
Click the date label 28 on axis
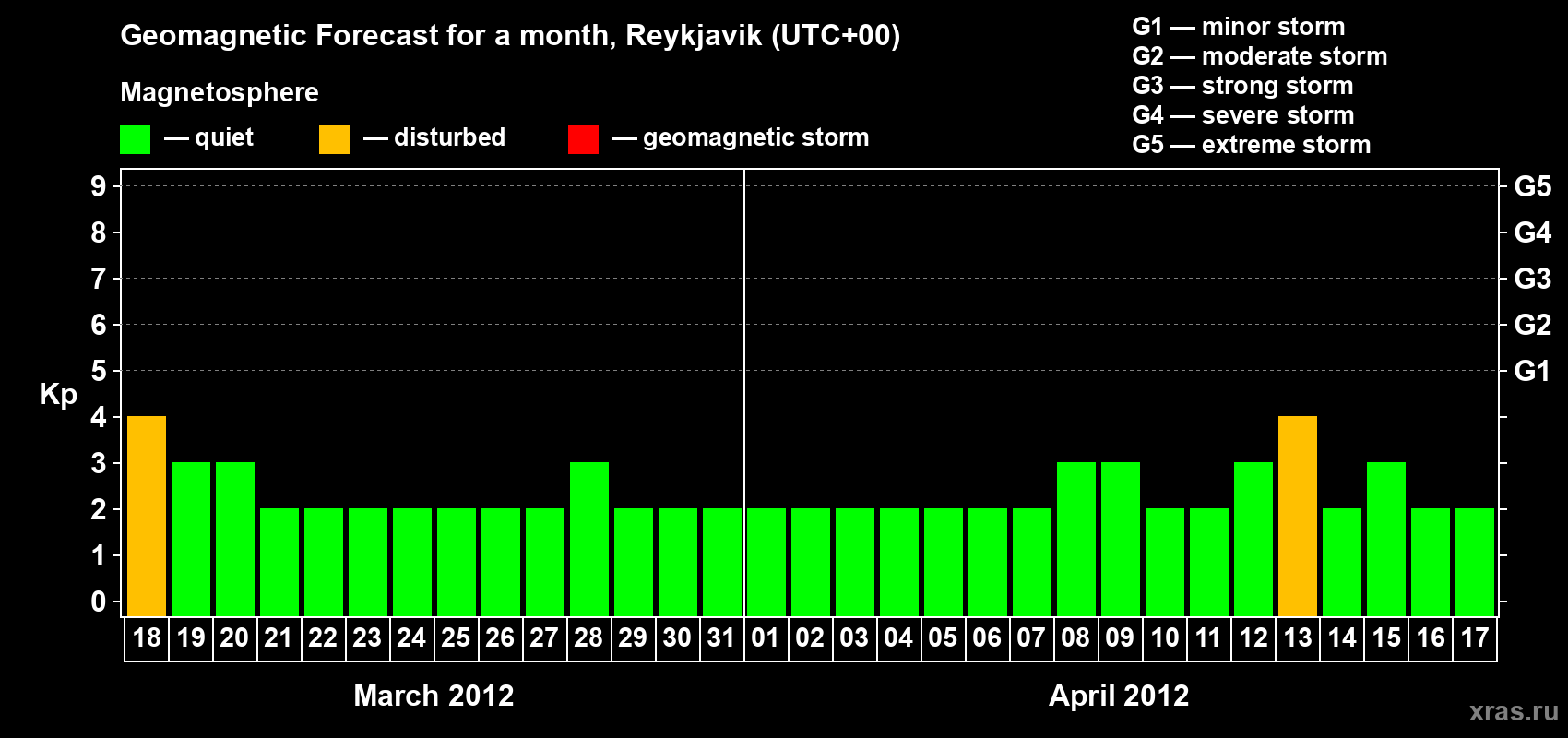588,638
